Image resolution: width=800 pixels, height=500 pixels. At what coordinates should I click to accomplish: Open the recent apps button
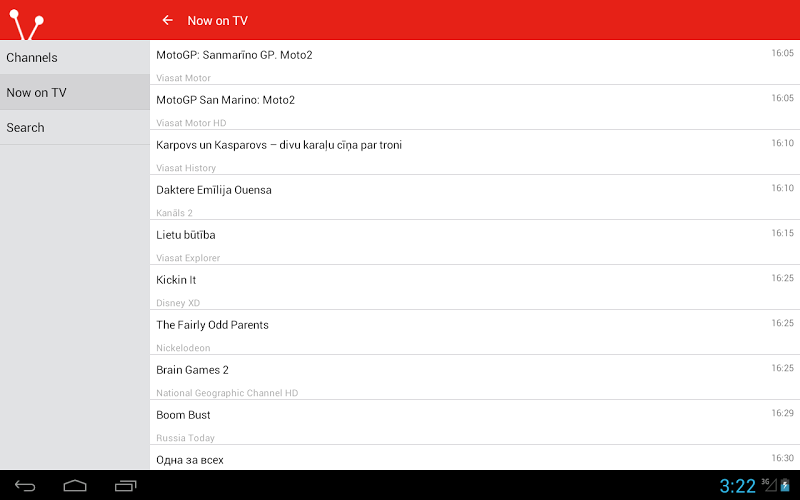click(x=126, y=486)
